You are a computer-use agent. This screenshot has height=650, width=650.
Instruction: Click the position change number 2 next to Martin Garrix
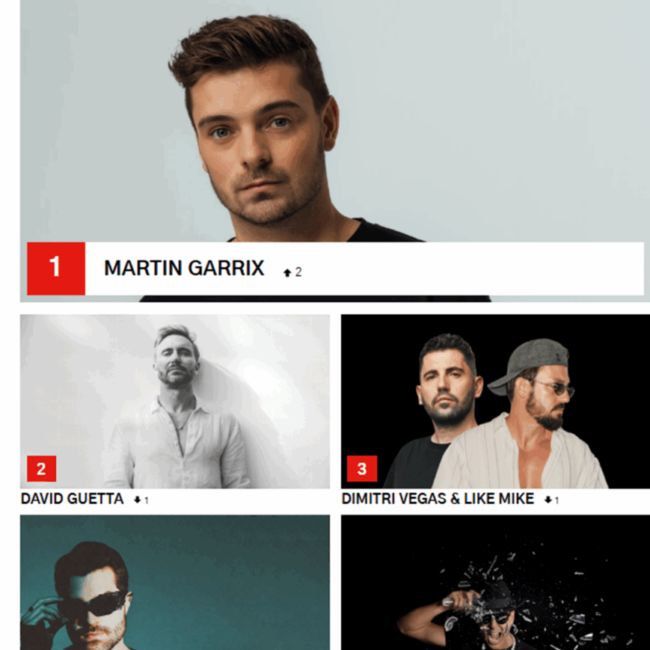click(298, 272)
